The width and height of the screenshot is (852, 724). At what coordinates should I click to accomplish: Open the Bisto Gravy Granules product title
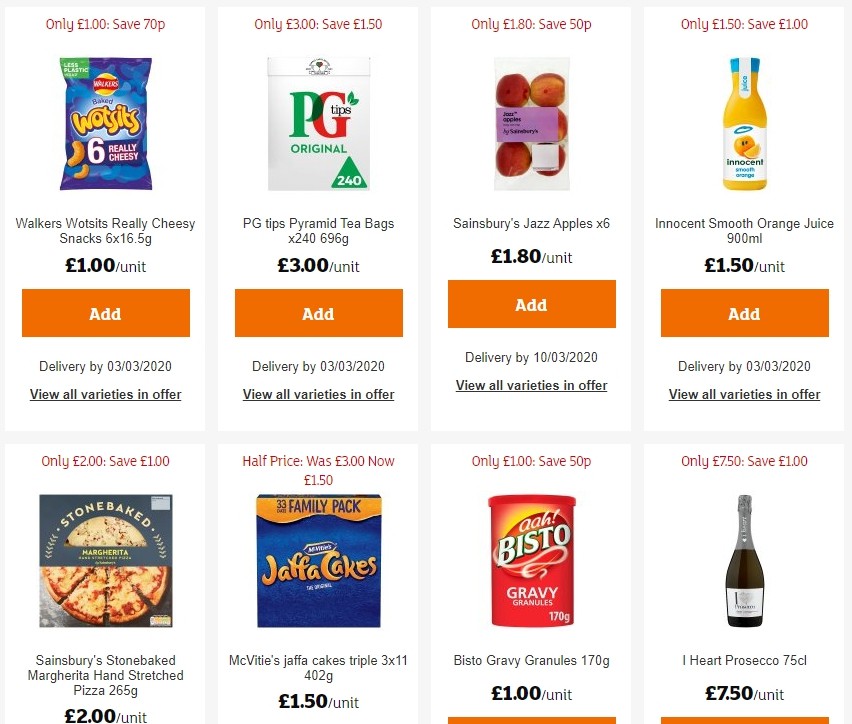coord(531,660)
